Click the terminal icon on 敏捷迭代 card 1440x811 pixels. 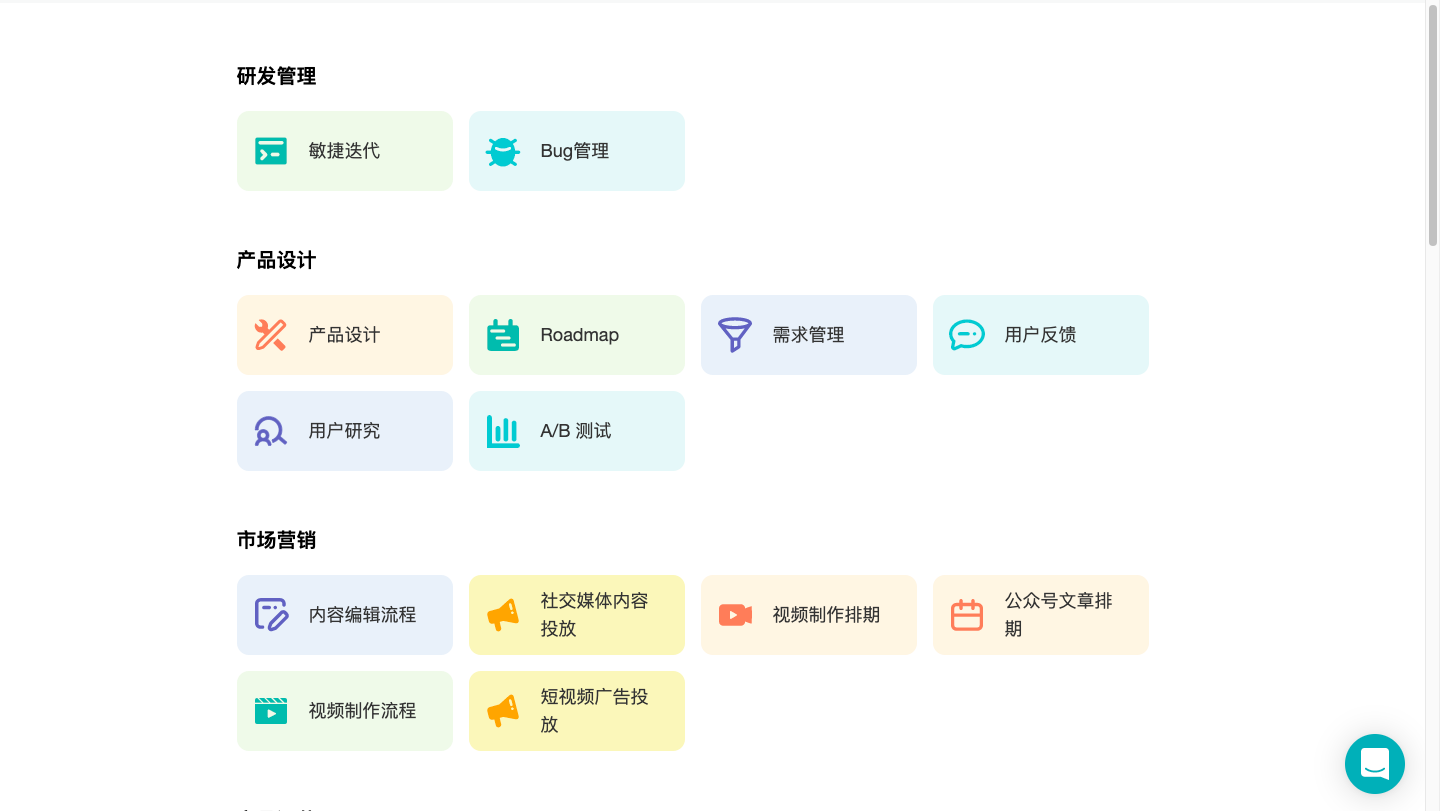click(x=271, y=151)
